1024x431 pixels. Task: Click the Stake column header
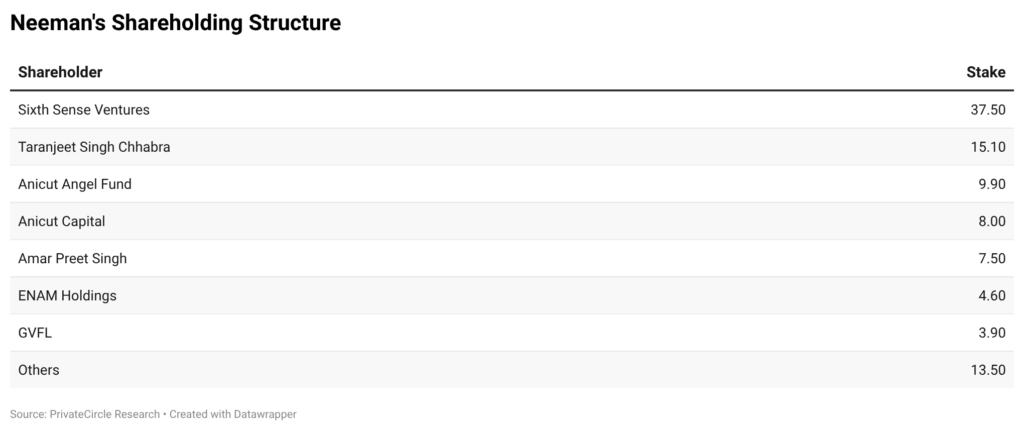(985, 72)
